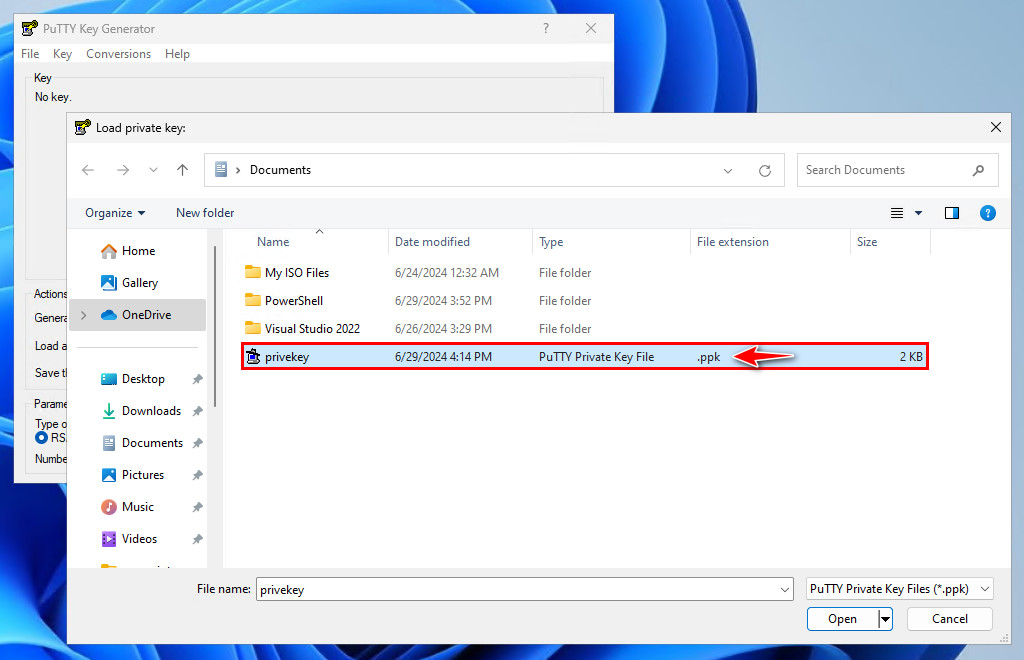The height and width of the screenshot is (660, 1024).
Task: Open Documents quick access folder
Action: 152,443
